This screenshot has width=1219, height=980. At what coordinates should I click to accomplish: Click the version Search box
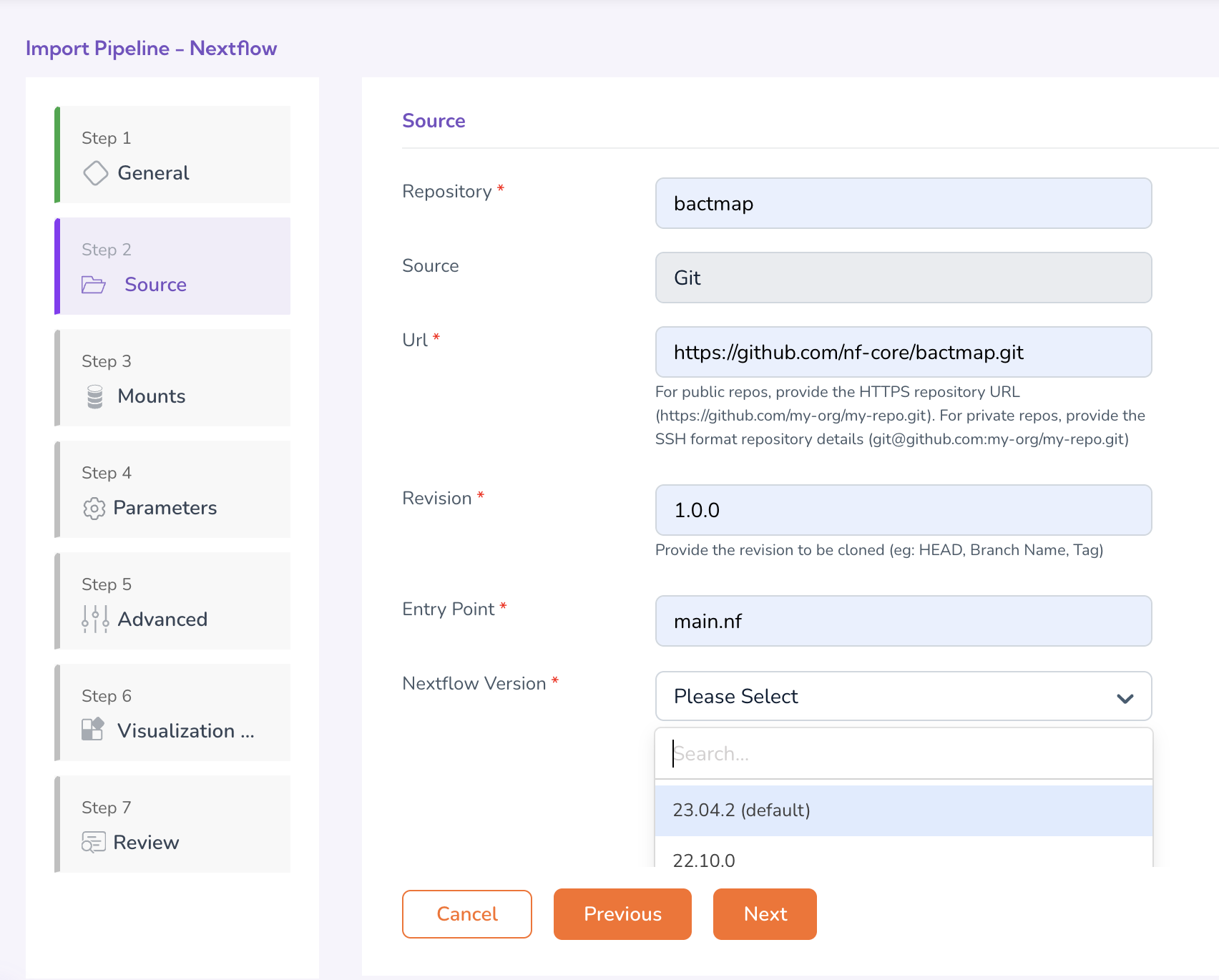(x=903, y=754)
